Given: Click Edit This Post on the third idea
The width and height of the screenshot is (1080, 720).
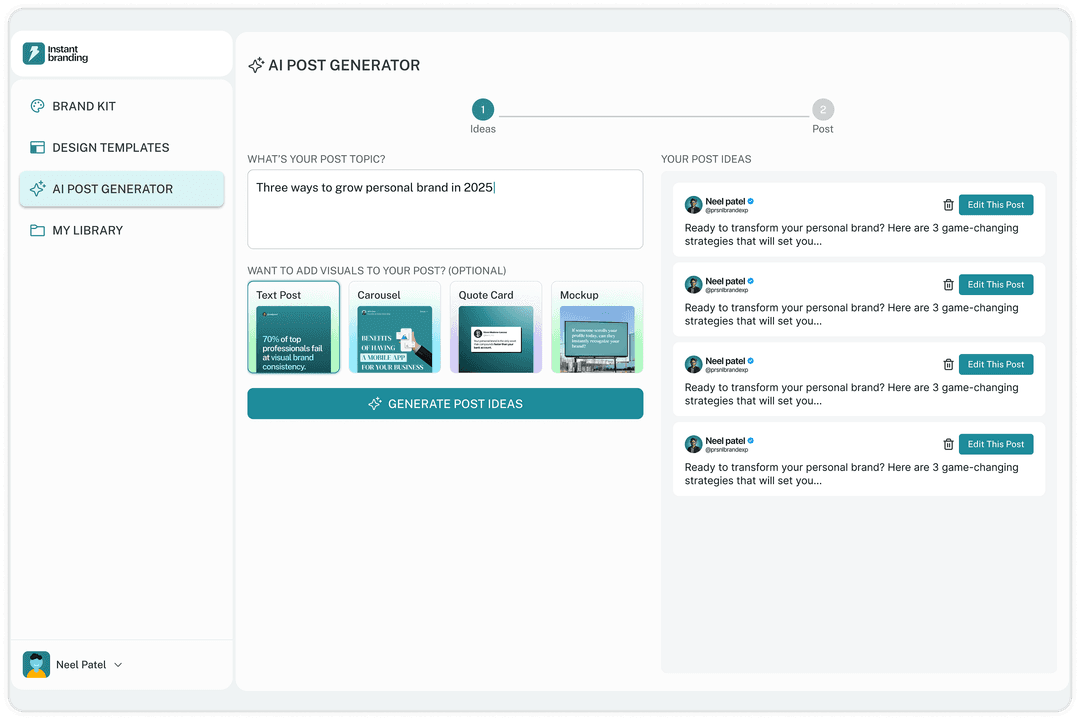Looking at the screenshot, I should [996, 364].
